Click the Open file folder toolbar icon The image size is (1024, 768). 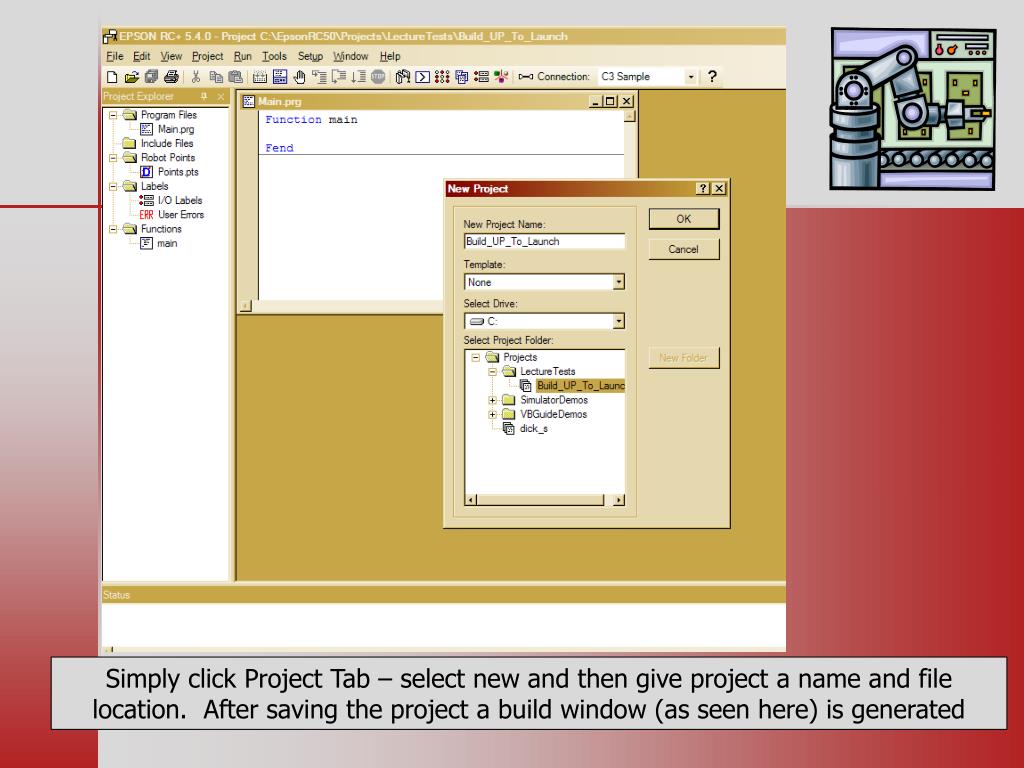coord(131,77)
